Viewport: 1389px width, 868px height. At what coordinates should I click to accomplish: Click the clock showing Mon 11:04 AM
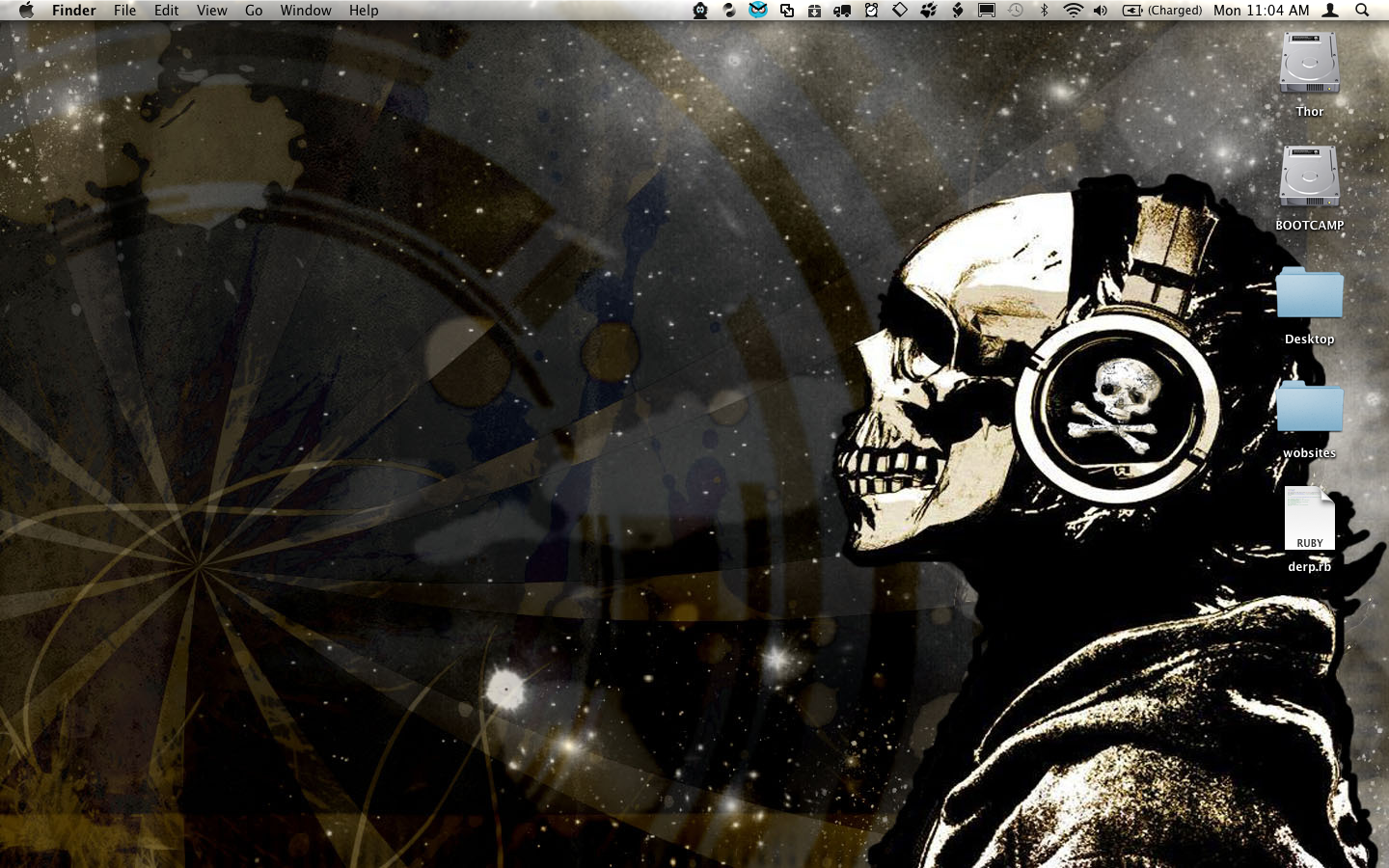[1261, 11]
